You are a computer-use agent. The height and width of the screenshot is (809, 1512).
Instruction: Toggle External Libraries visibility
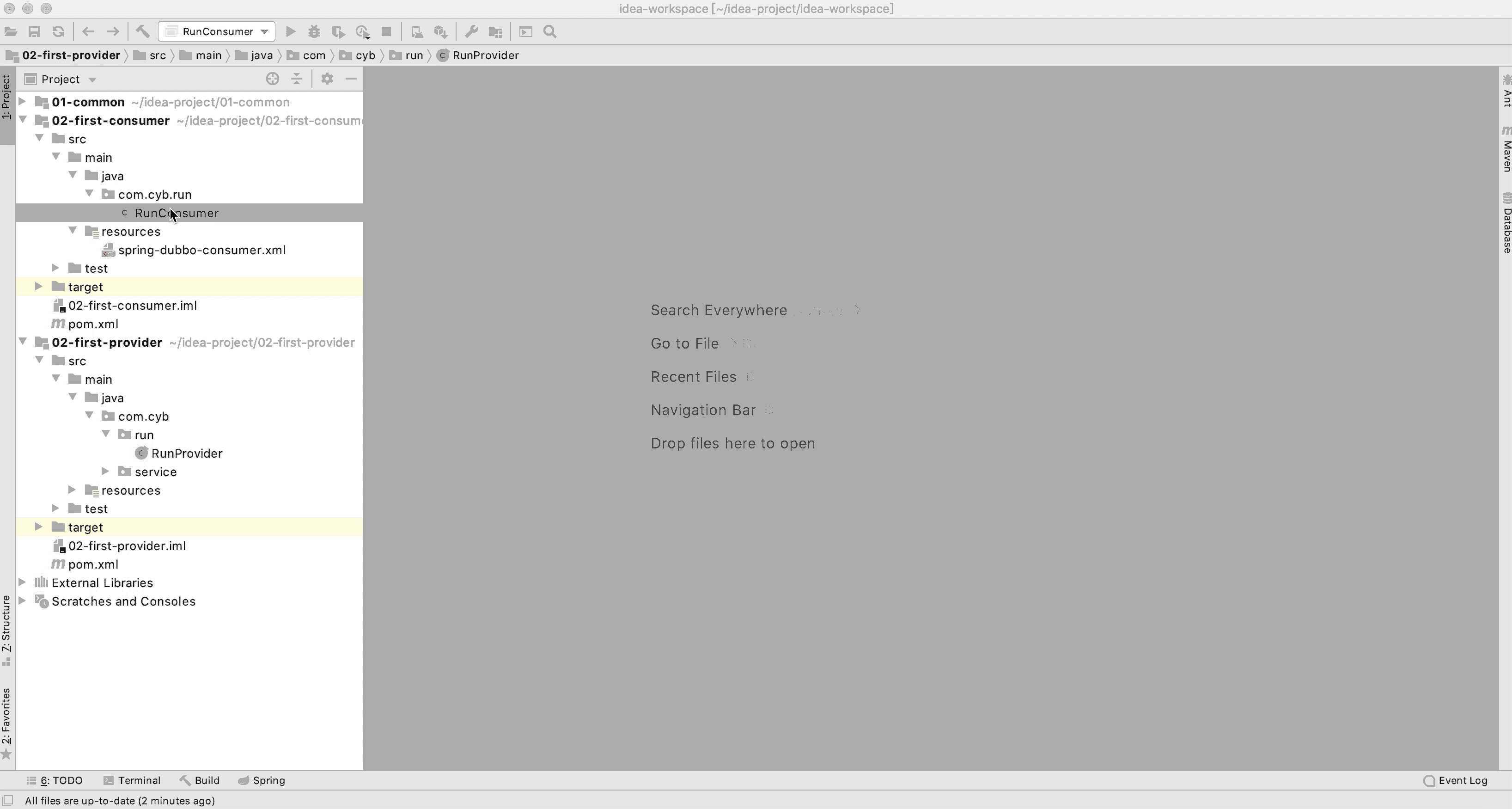pos(22,582)
